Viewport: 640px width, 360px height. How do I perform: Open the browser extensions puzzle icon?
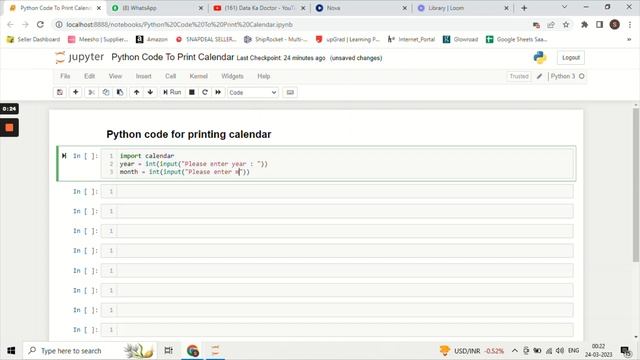coord(584,25)
